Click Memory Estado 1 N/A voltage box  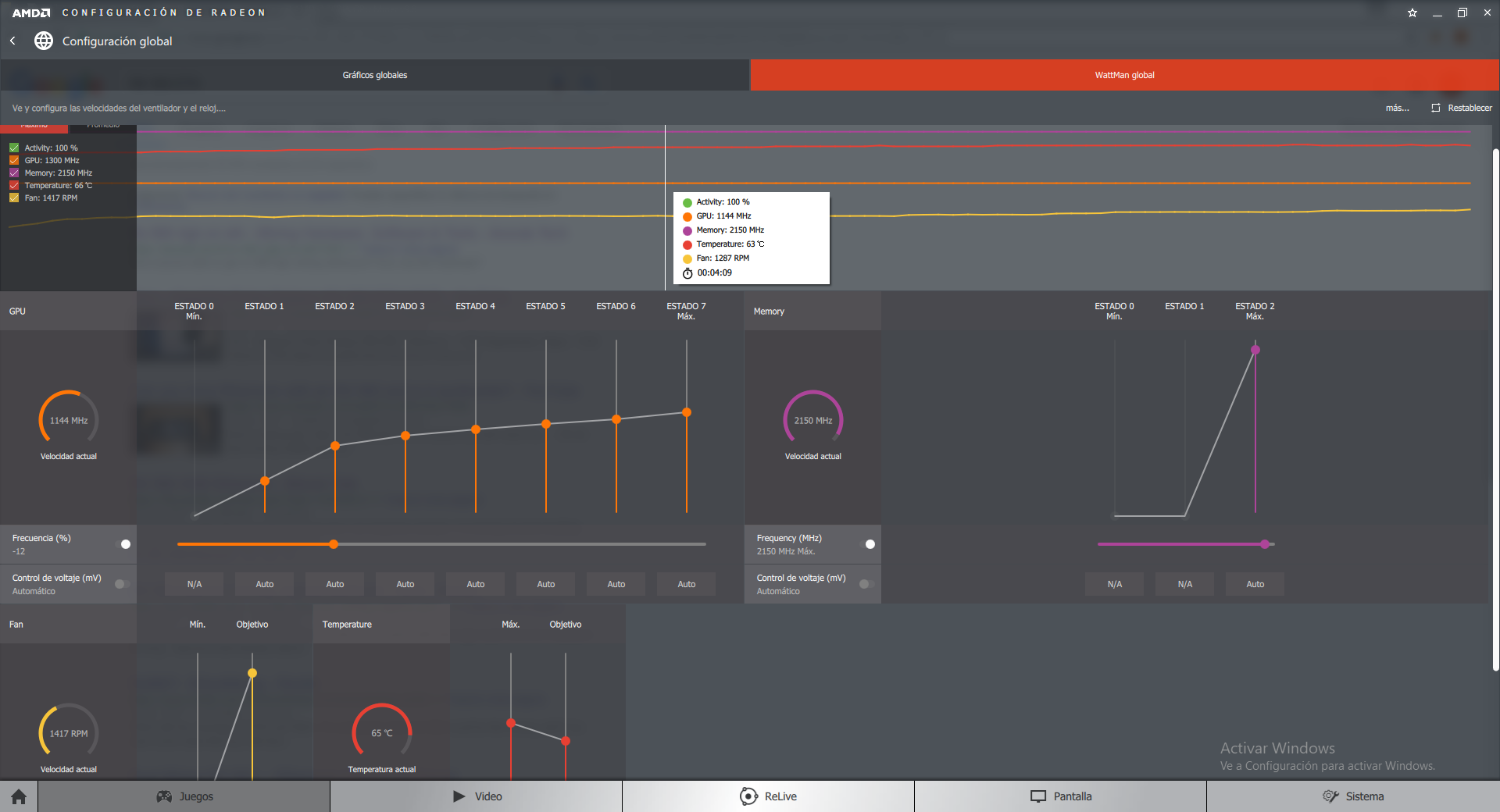[x=1185, y=584]
